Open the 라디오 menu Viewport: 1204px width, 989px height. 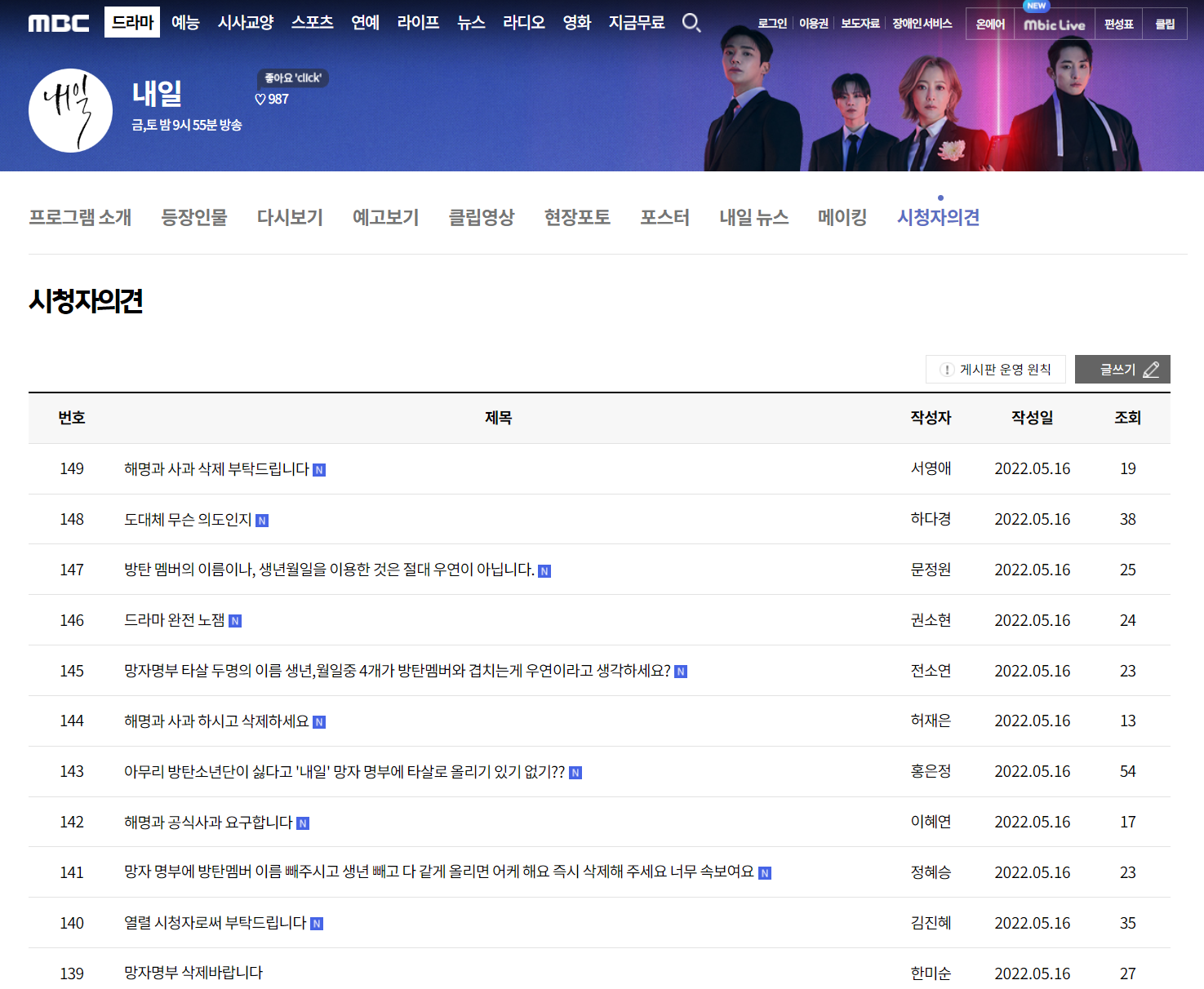[524, 22]
